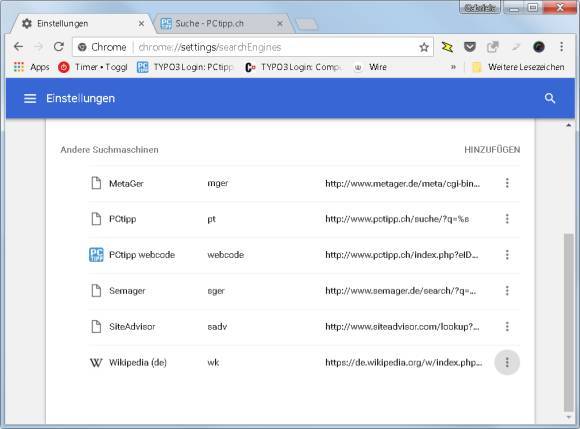
Task: Click the metager.de URL text
Action: tap(402, 183)
